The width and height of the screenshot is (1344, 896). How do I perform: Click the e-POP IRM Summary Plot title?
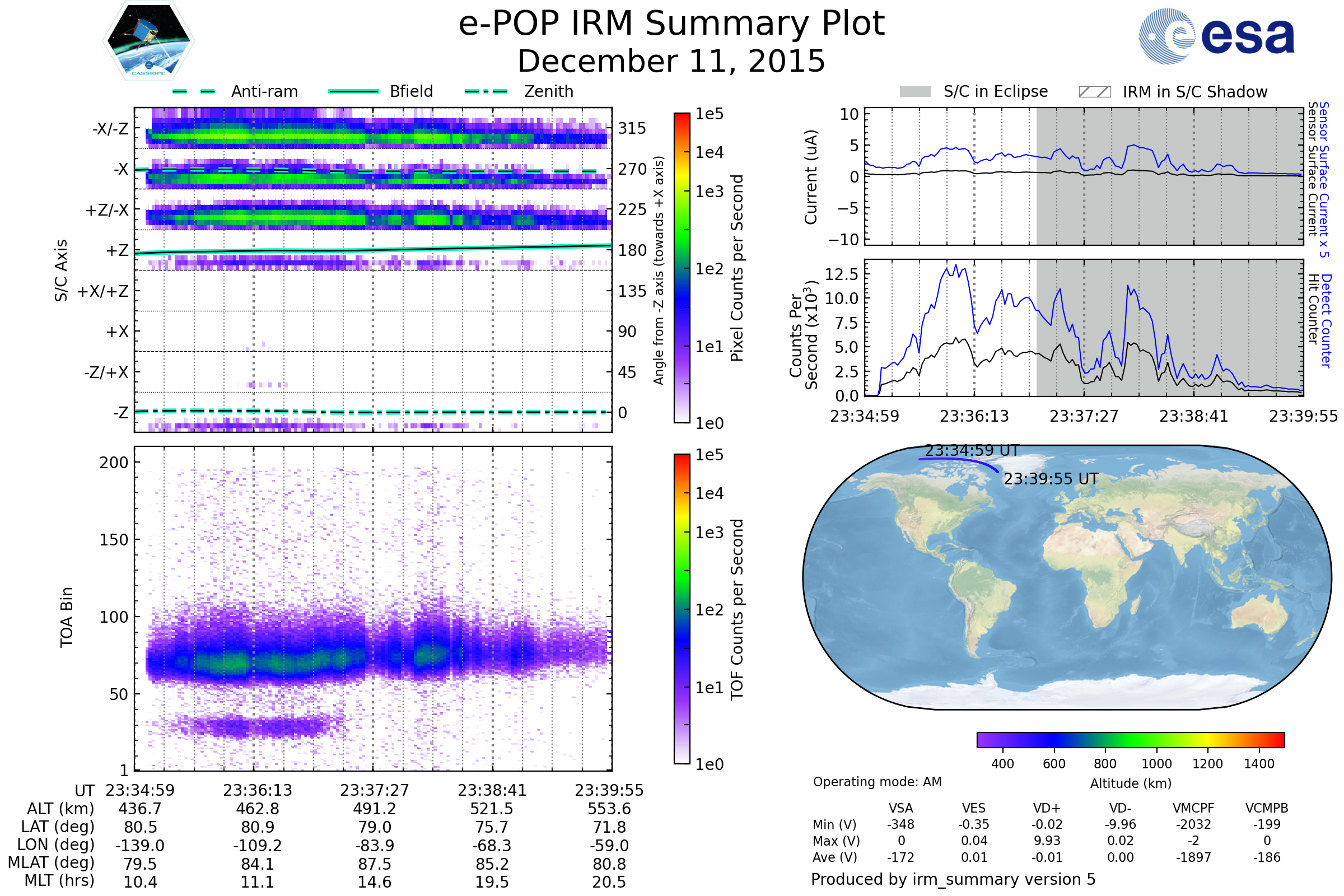(671, 24)
